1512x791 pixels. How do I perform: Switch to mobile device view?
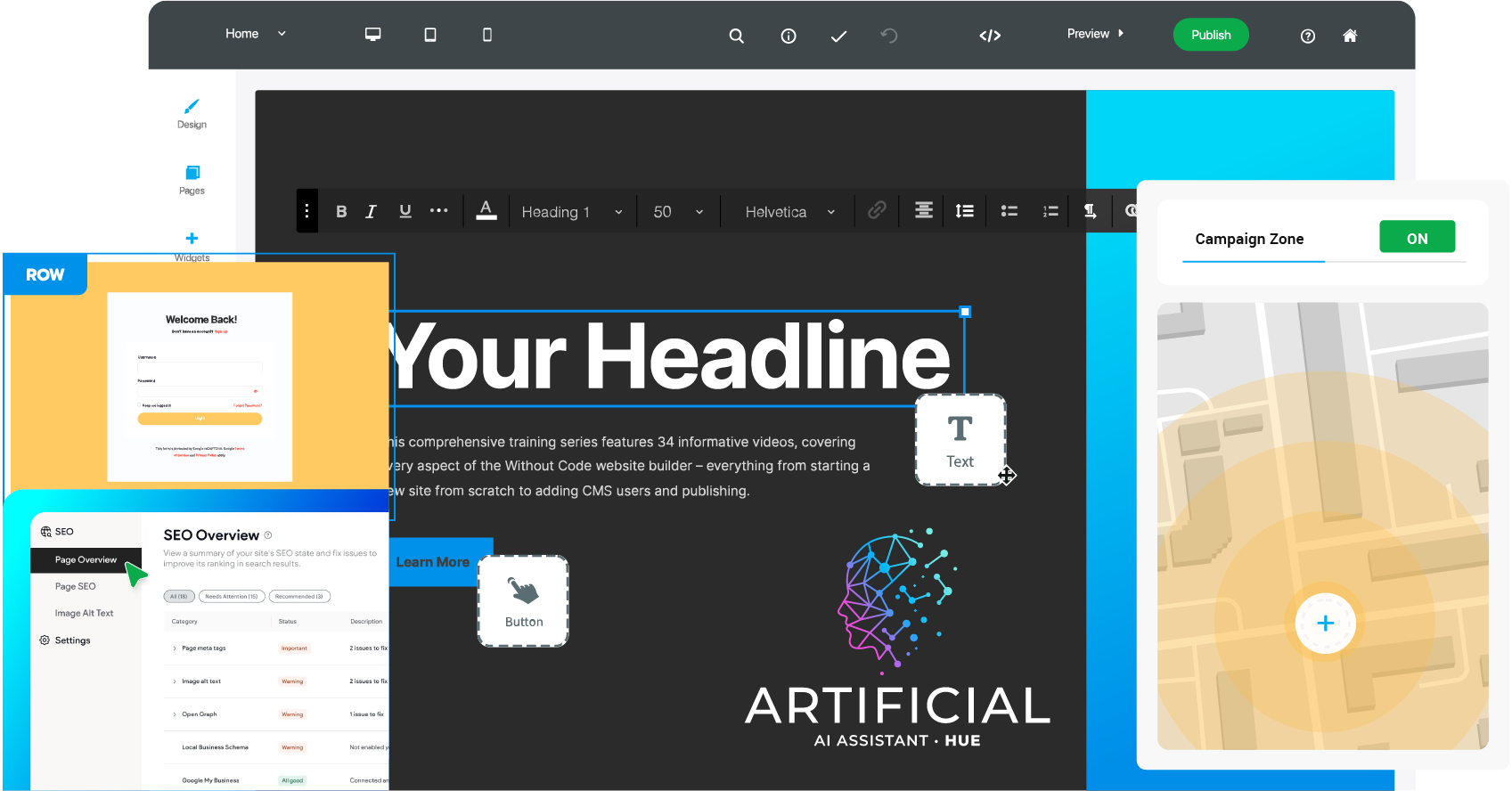pos(487,35)
